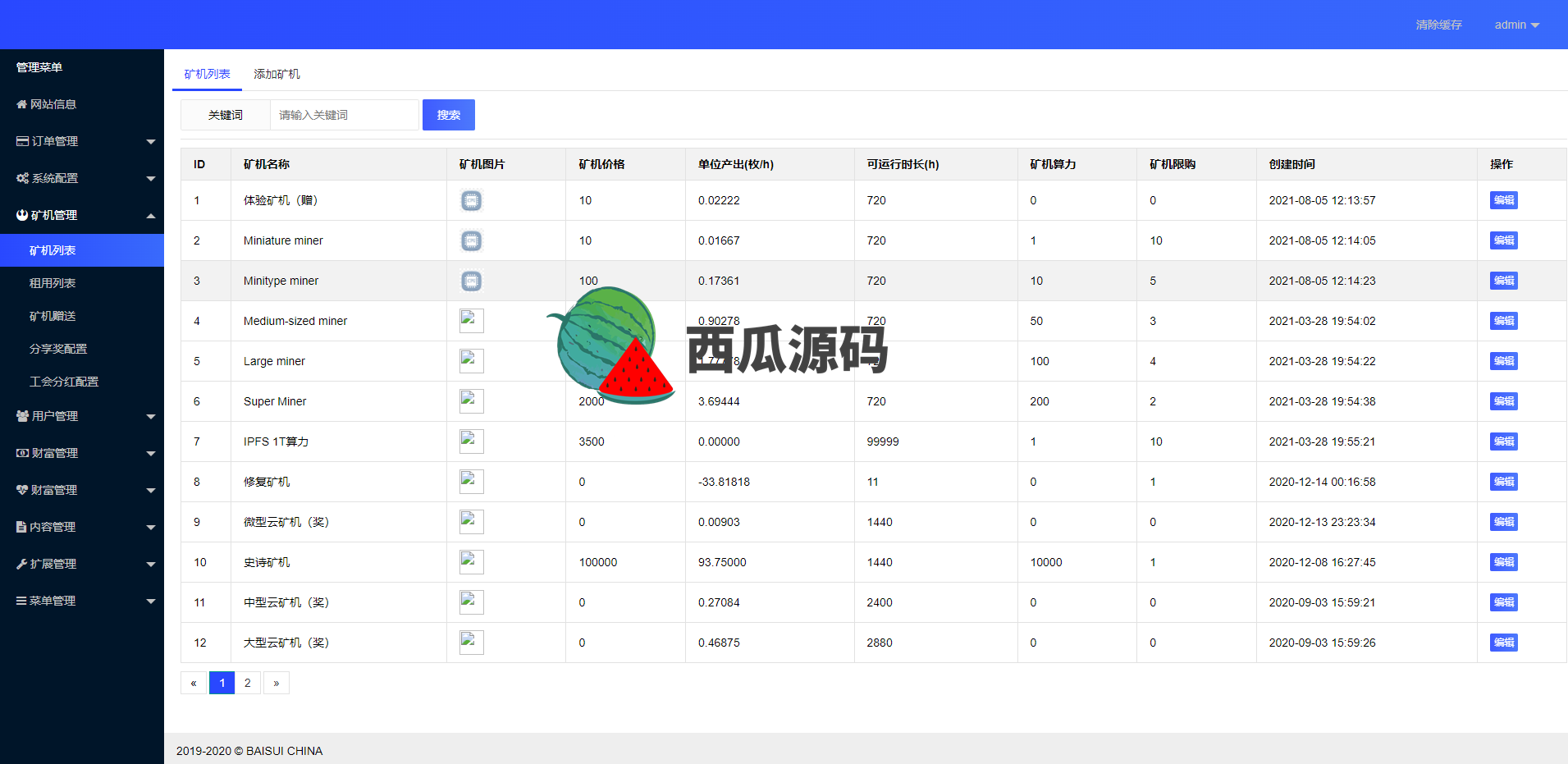Open thumbnail image of Miniature miner
The height and width of the screenshot is (764, 1568).
click(471, 240)
